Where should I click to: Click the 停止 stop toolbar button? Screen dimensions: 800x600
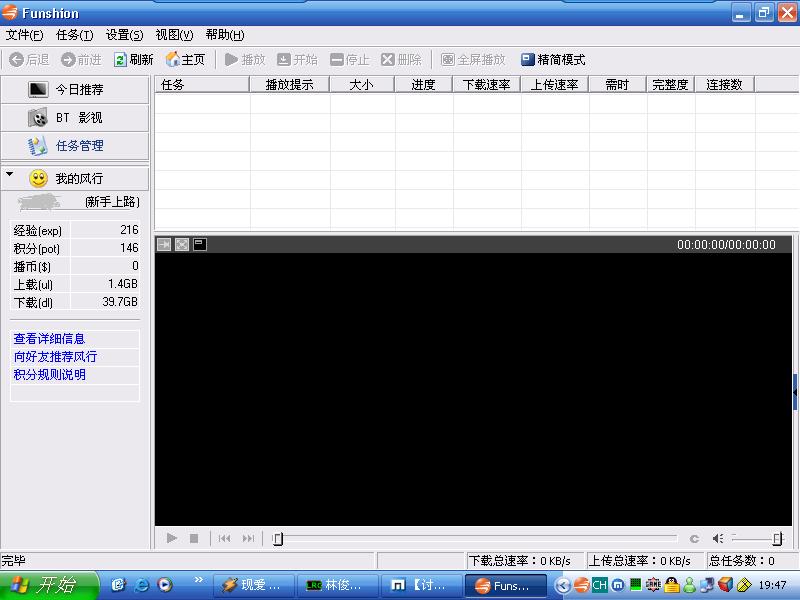click(349, 60)
